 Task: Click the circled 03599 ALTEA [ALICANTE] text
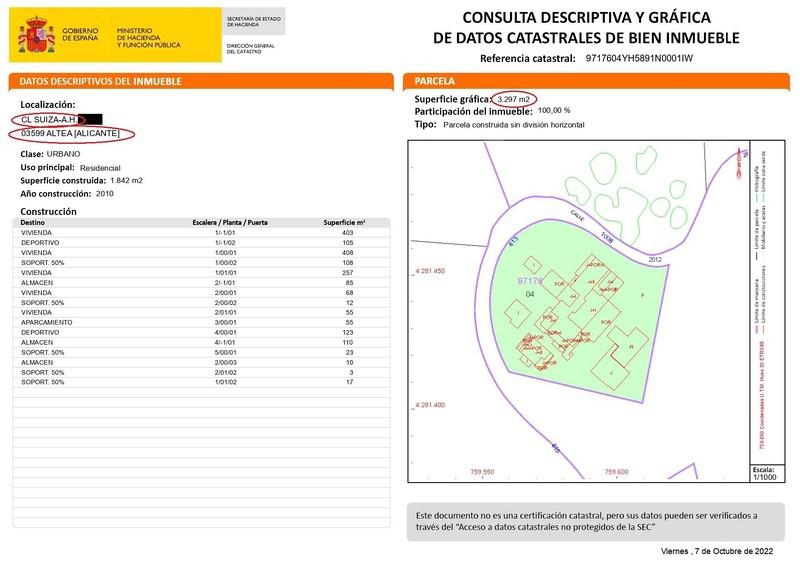click(71, 134)
